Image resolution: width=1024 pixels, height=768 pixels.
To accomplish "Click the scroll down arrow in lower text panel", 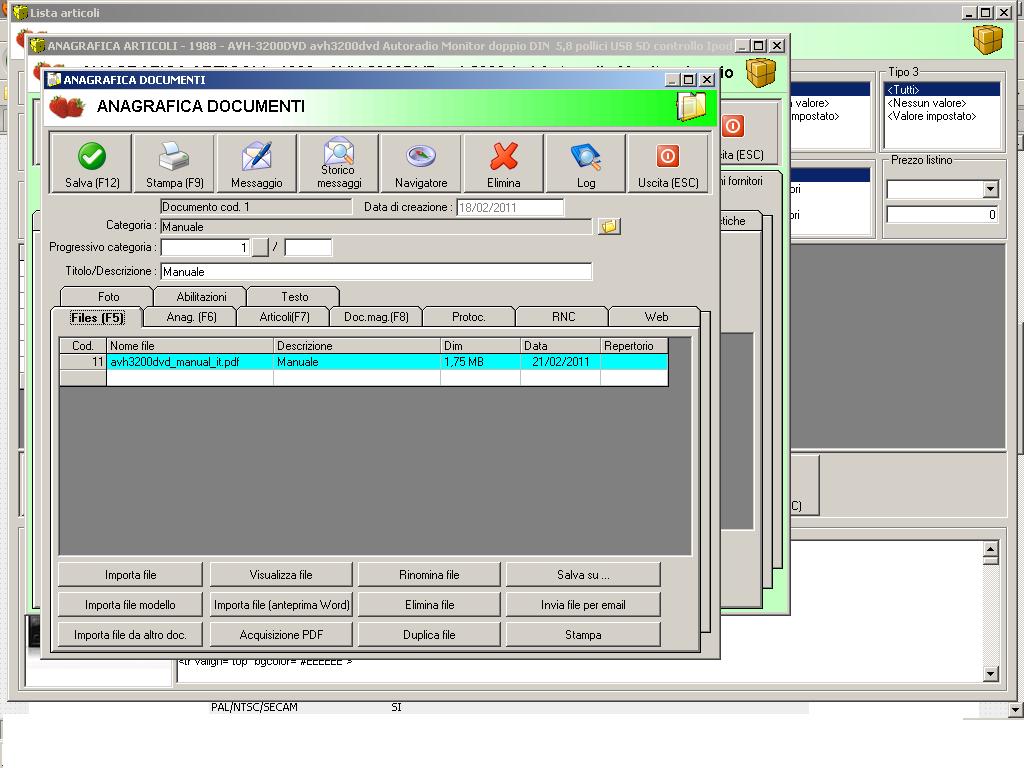I will (991, 674).
